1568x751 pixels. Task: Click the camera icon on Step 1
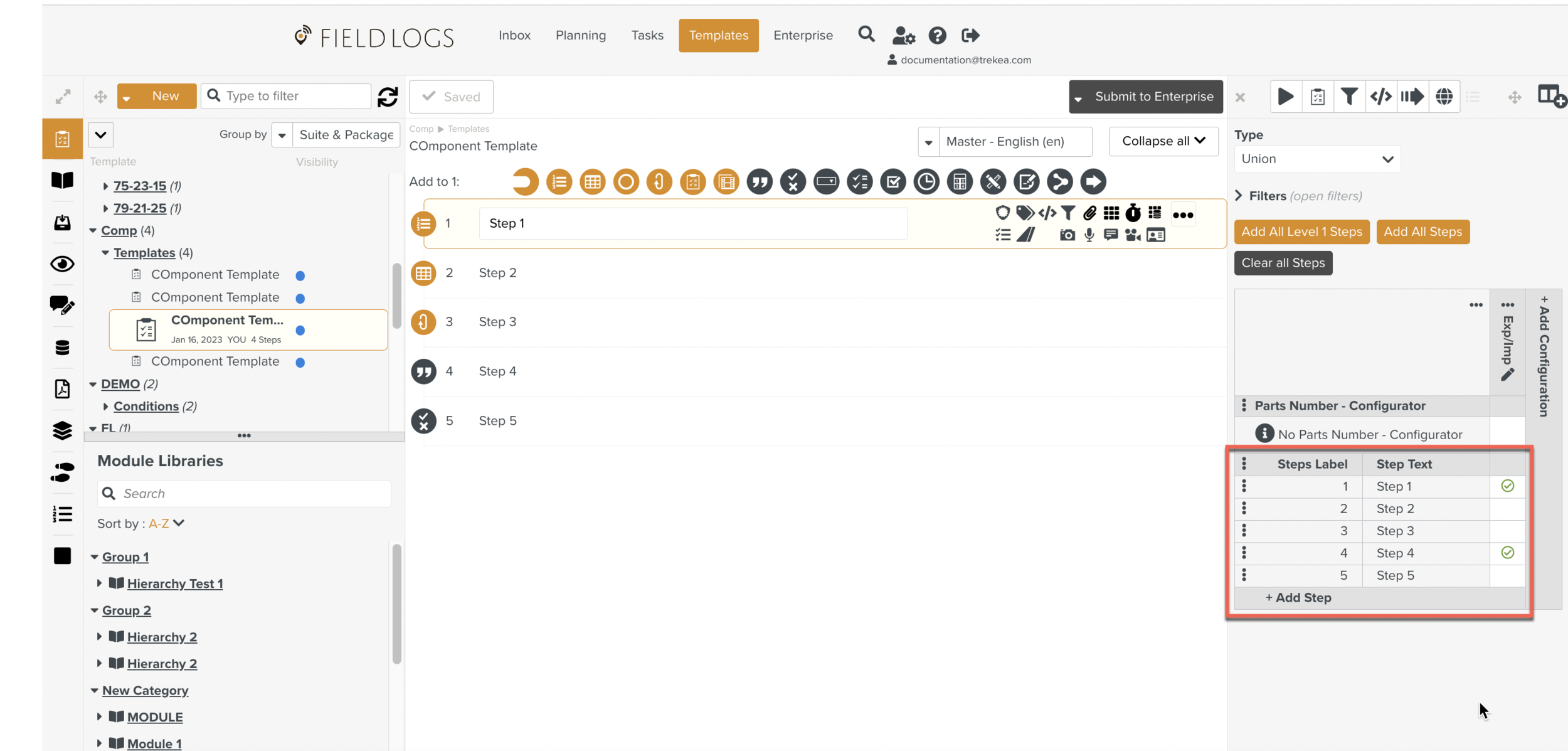click(1067, 235)
